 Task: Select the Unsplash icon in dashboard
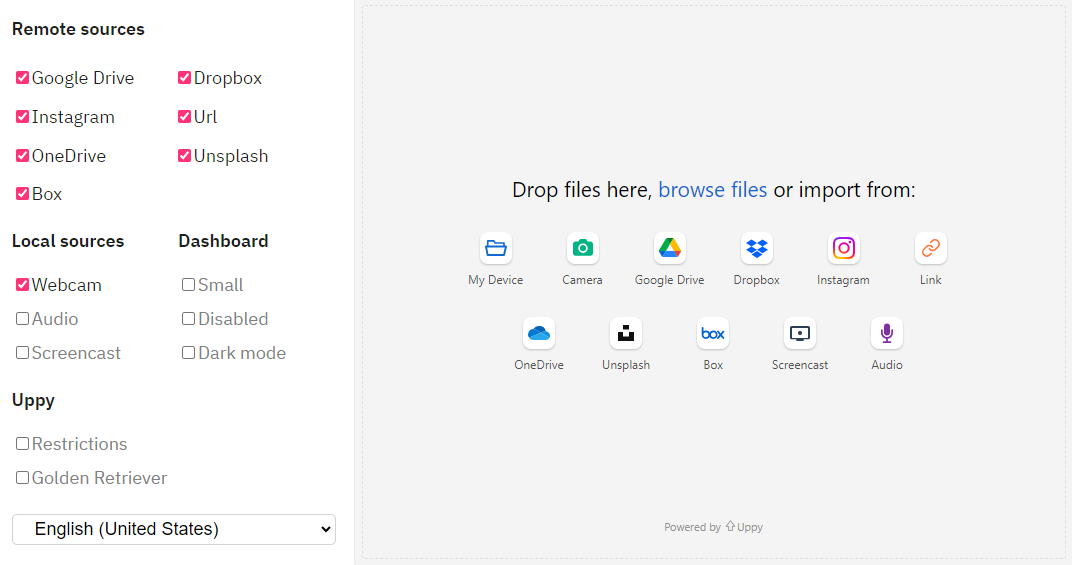point(626,333)
